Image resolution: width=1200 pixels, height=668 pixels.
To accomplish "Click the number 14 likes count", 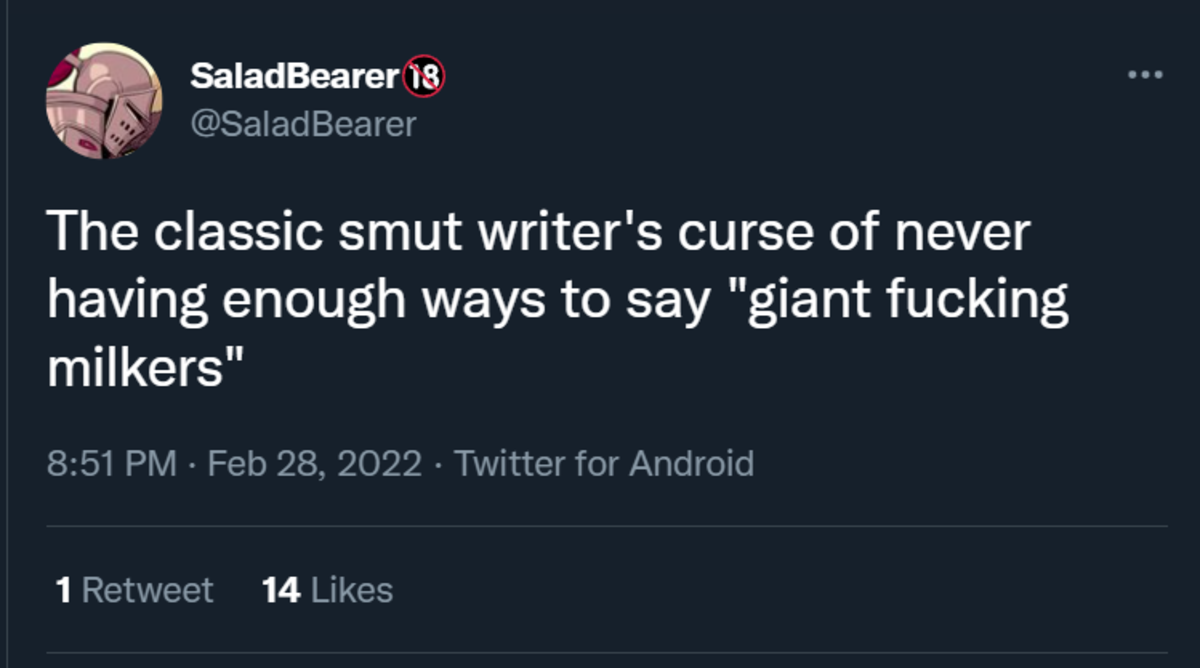I will coord(281,590).
